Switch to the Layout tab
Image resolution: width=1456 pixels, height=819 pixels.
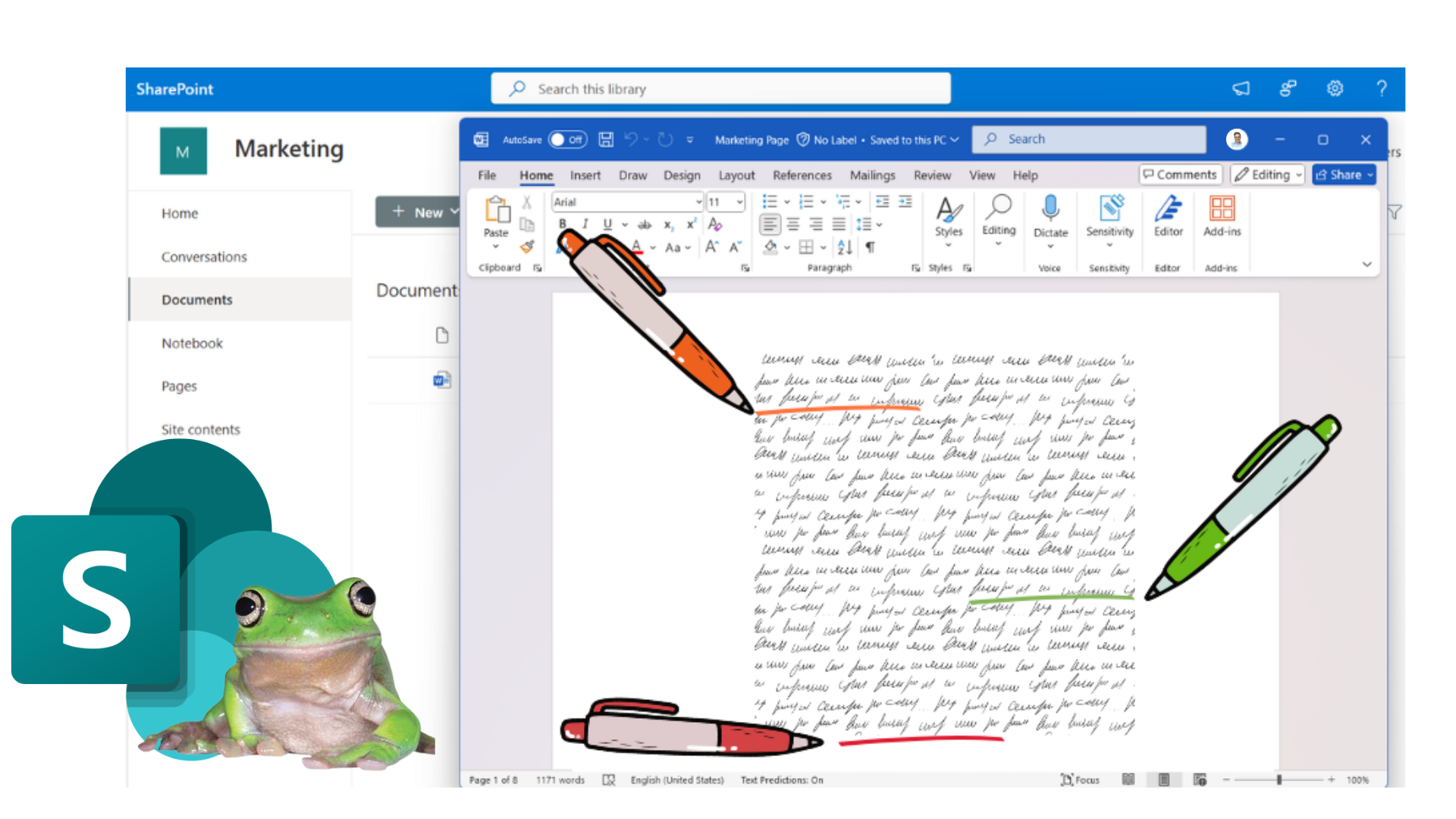[x=736, y=175]
